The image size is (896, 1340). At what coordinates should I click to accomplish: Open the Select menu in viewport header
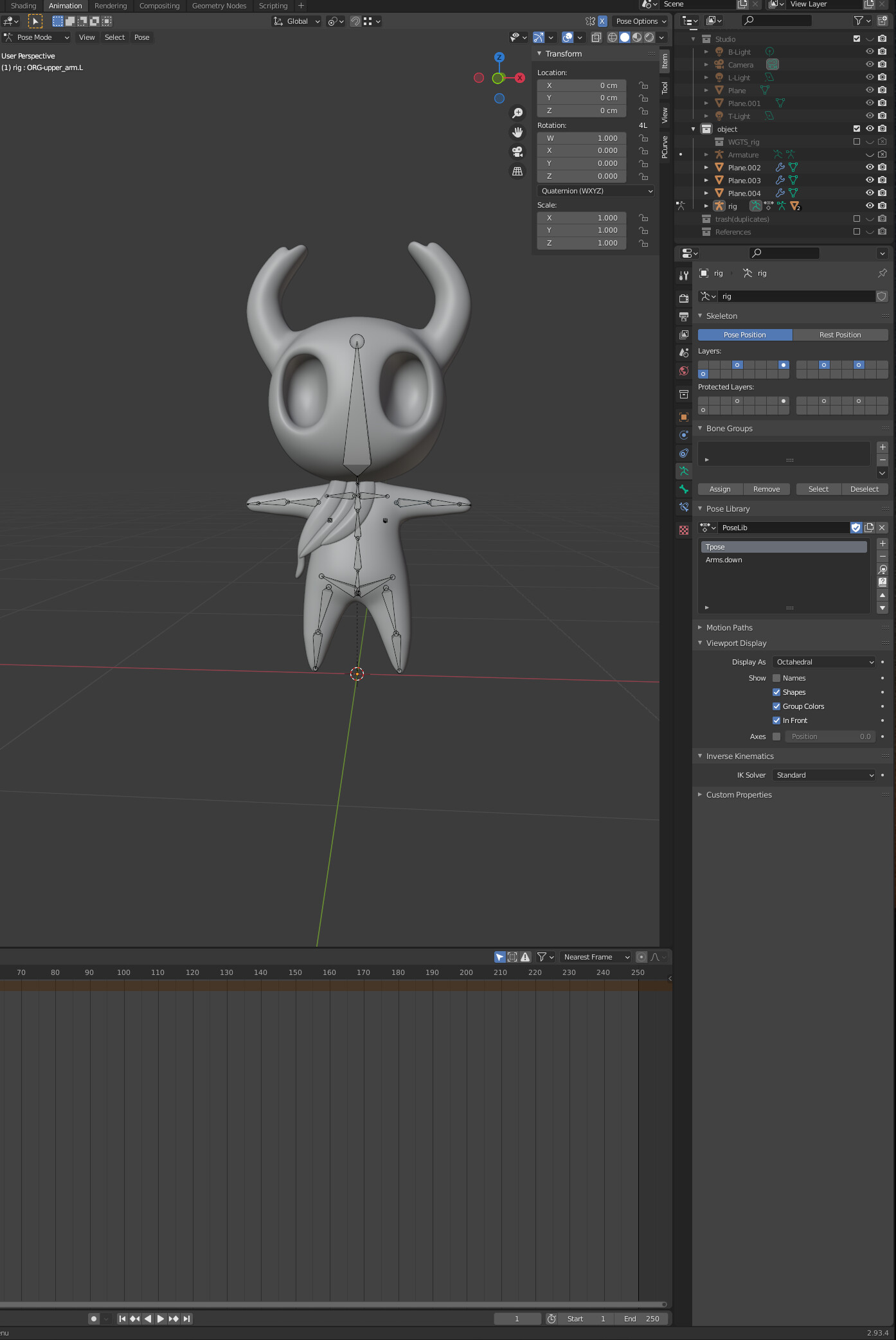pos(115,38)
